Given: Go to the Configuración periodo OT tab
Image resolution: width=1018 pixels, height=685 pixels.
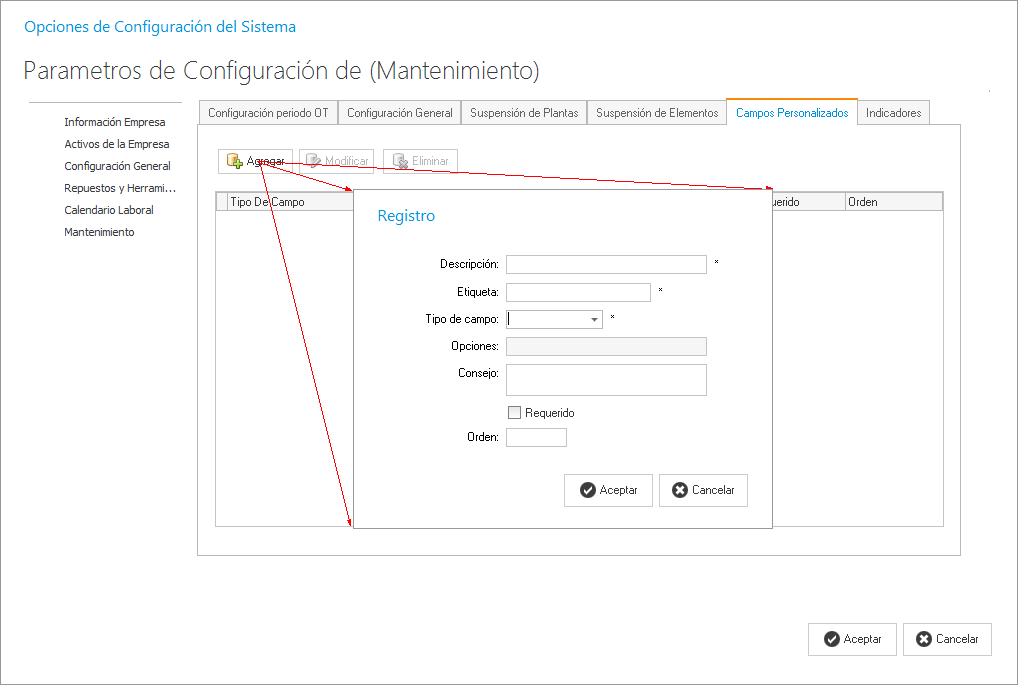Looking at the screenshot, I should click(x=268, y=113).
